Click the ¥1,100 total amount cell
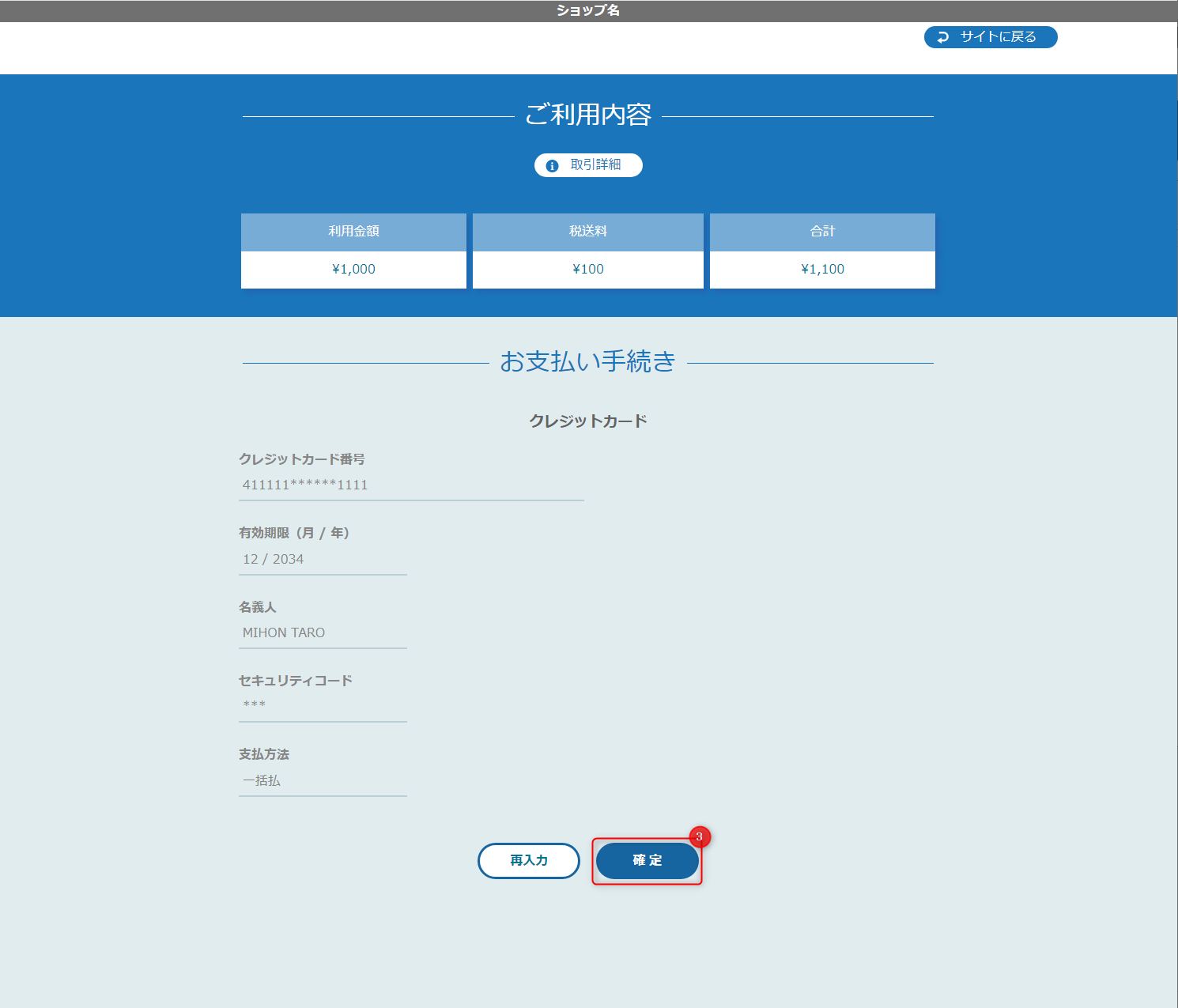Viewport: 1178px width, 1008px height. point(821,269)
